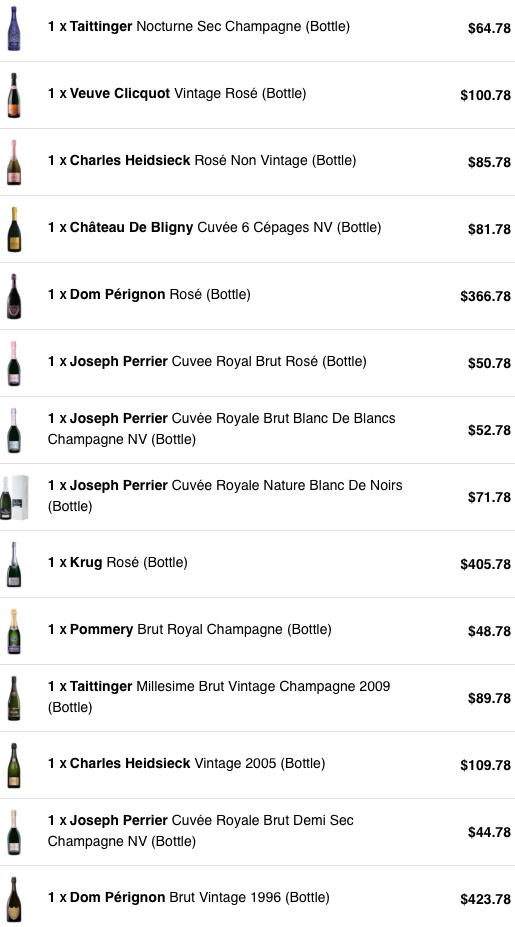Image resolution: width=515 pixels, height=927 pixels.
Task: Select the $405.78 Krug Rosé price
Action: [485, 564]
